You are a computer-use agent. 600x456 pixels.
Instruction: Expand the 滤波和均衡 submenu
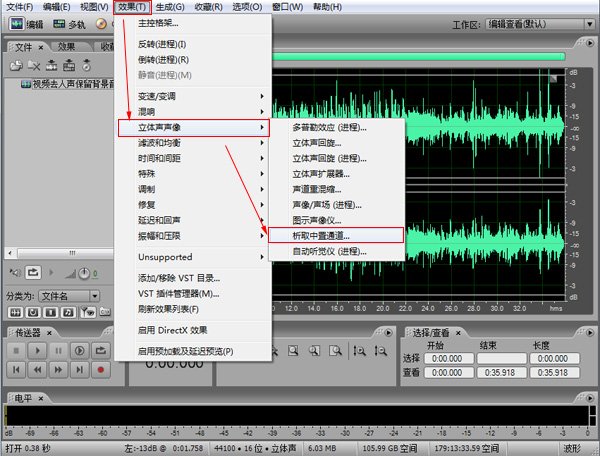click(192, 143)
